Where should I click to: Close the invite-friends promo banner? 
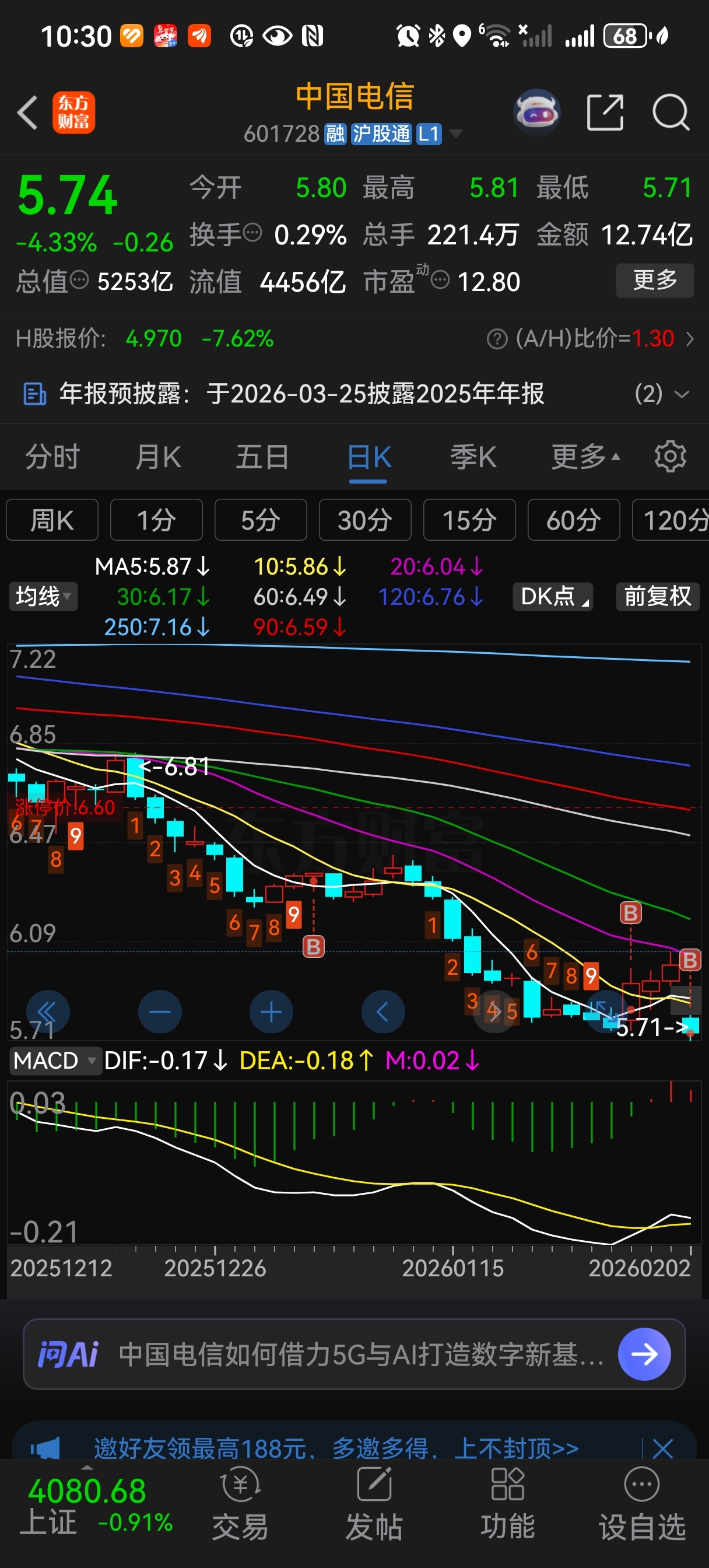point(662,1447)
